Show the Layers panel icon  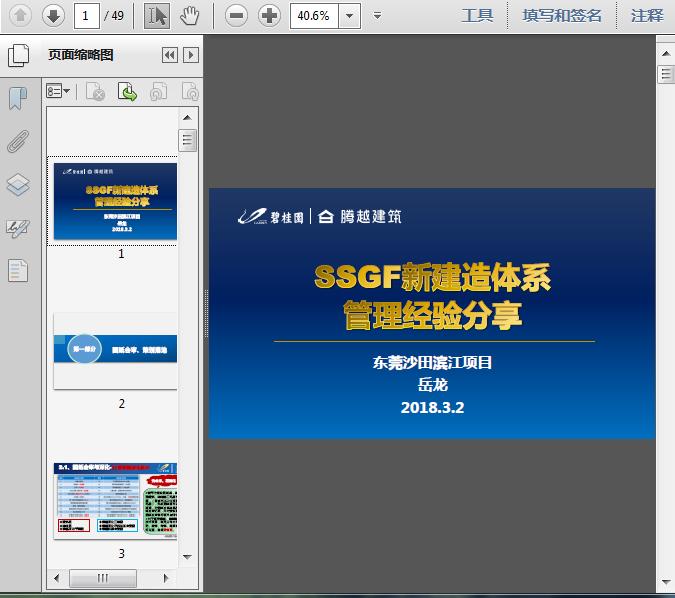click(18, 185)
